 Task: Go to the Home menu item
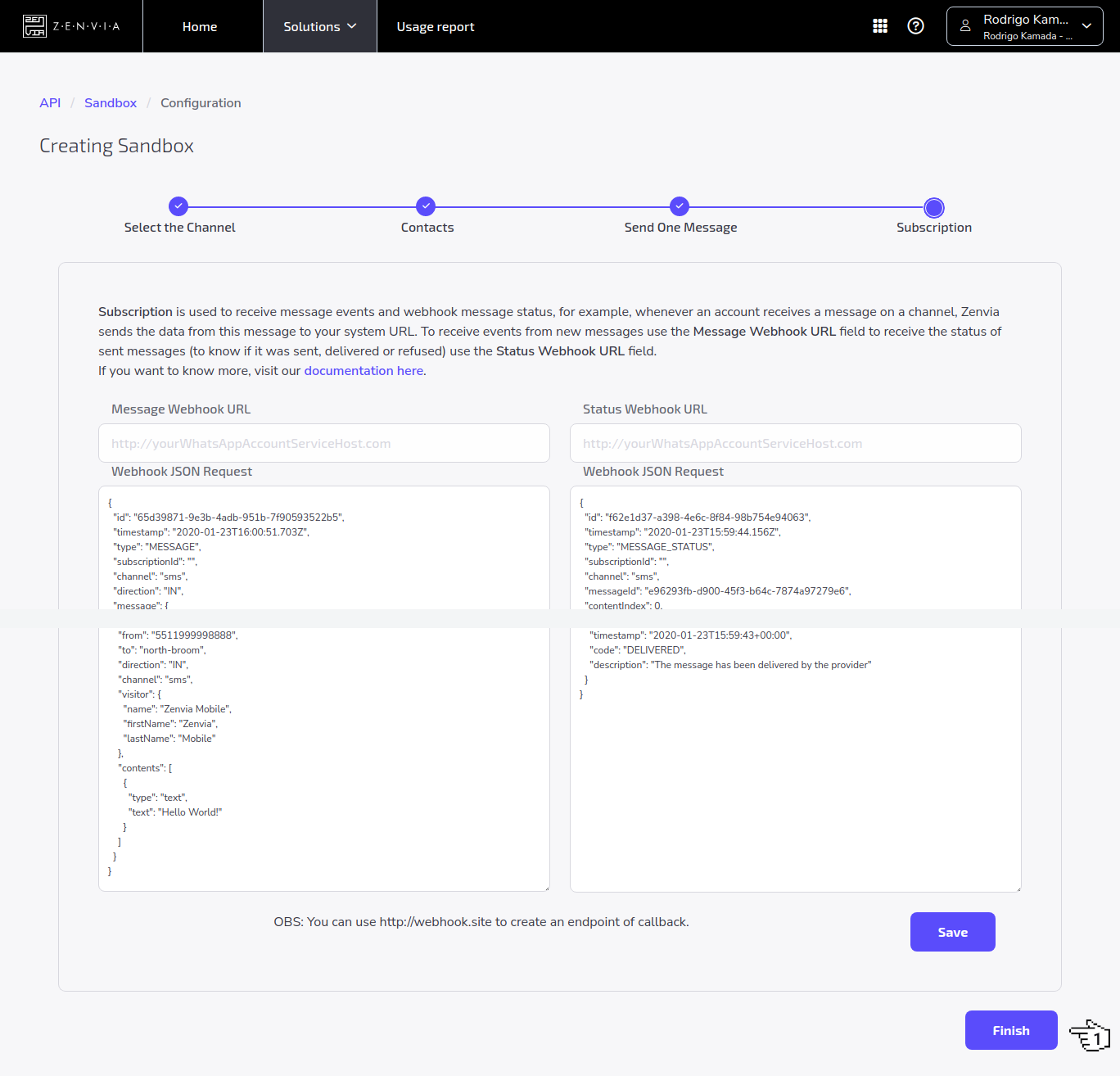(200, 25)
